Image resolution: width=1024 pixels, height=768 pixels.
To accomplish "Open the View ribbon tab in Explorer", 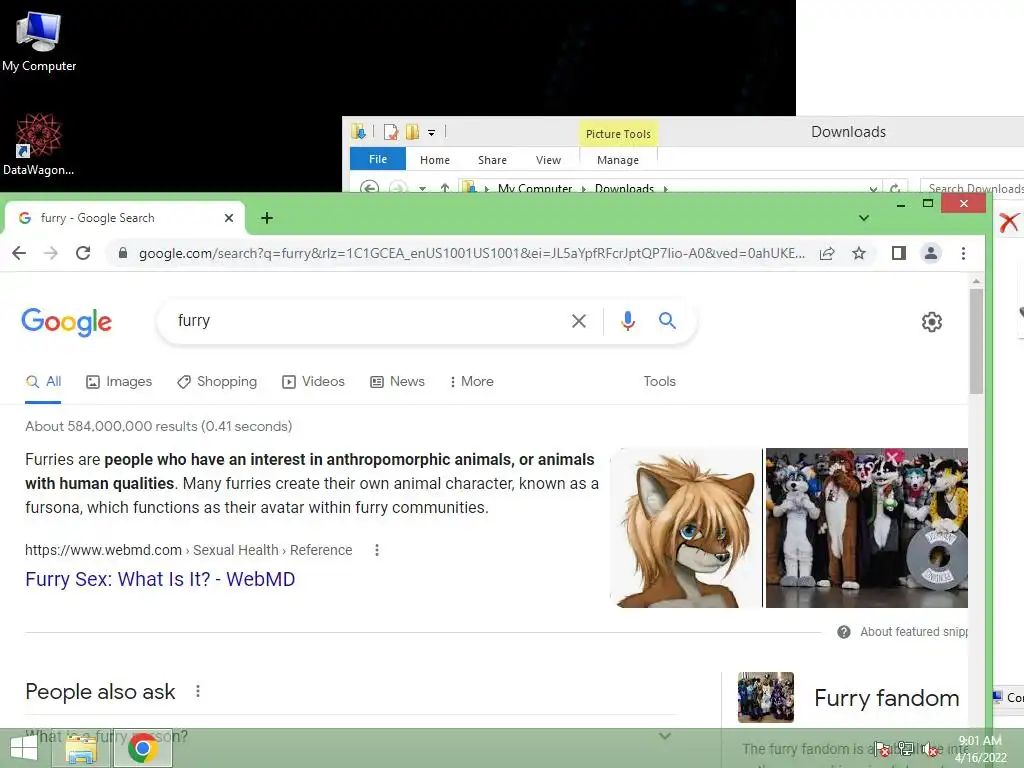I will 549,160.
